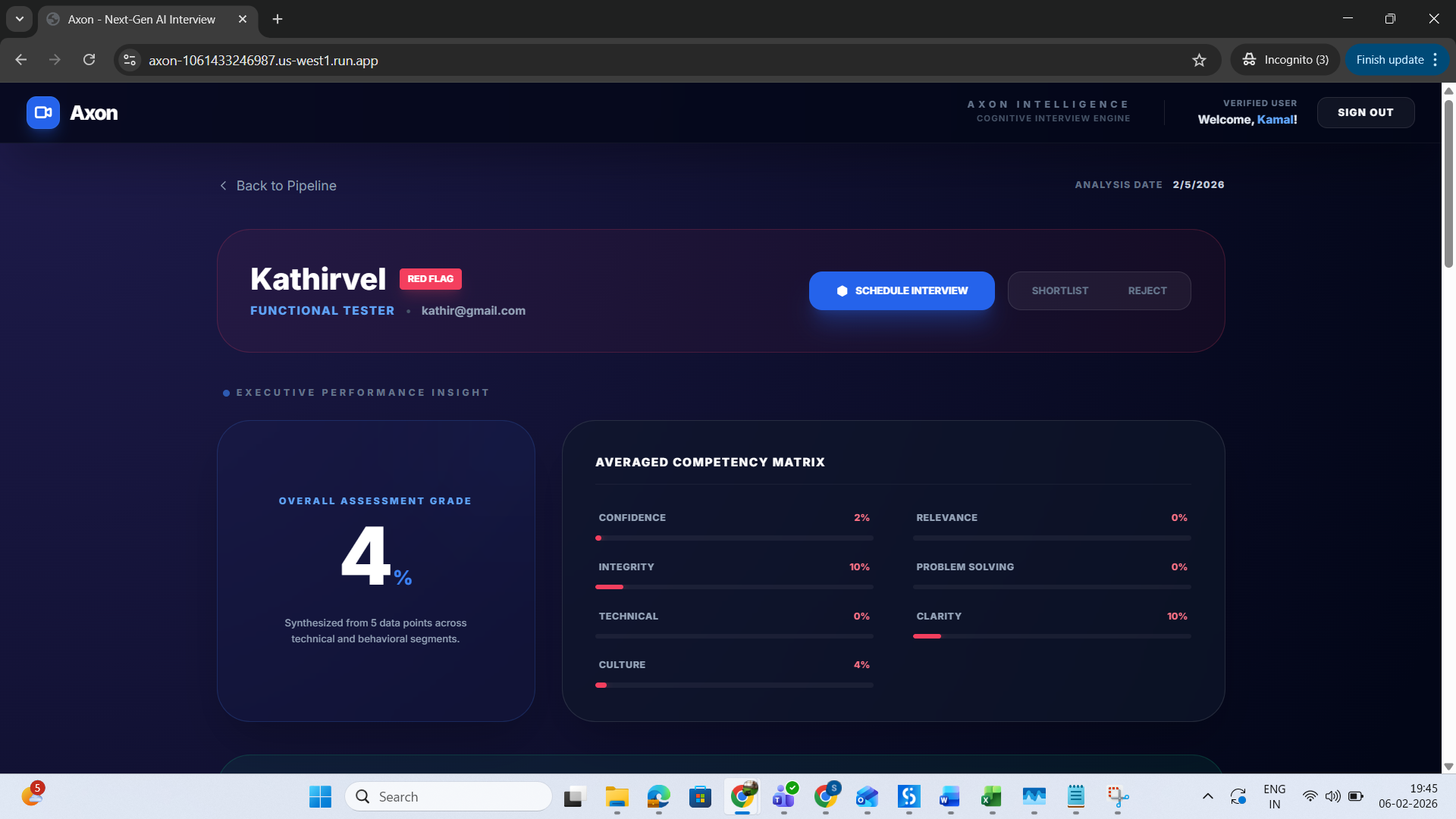Expand the tab search dropdown
This screenshot has height=819, width=1456.
click(20, 19)
